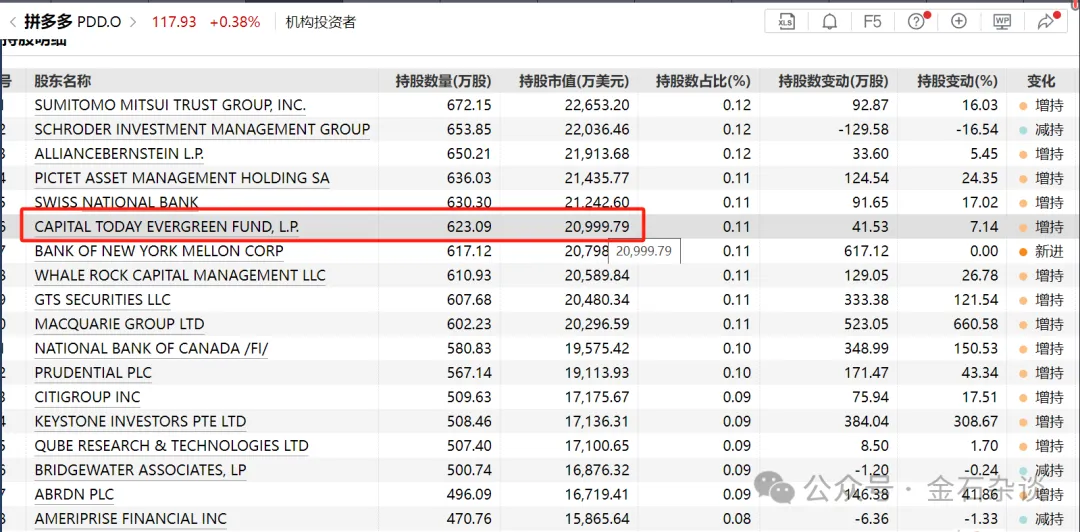Image resolution: width=1080 pixels, height=532 pixels.
Task: Click 减持 status in Schroder row
Action: [1048, 130]
